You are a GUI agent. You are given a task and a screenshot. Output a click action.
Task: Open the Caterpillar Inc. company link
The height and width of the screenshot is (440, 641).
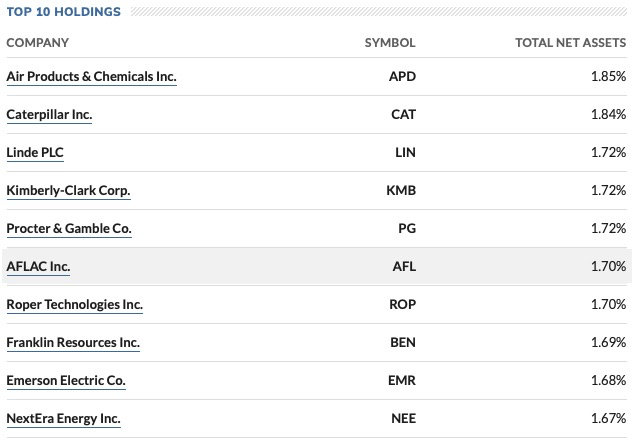(49, 114)
